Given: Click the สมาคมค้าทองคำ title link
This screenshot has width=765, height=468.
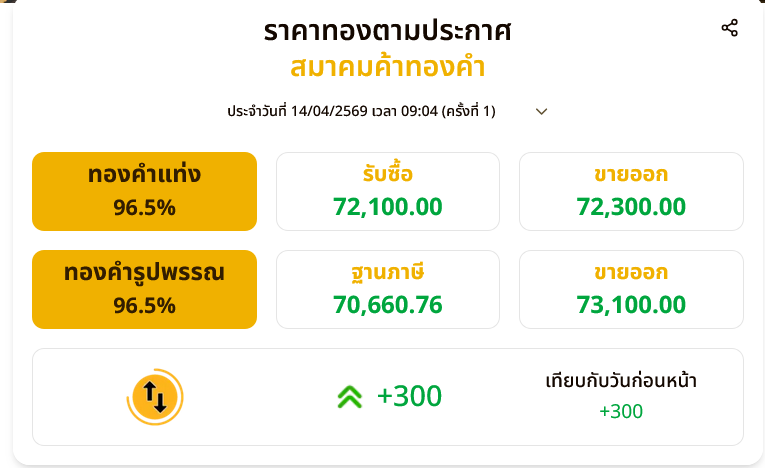Looking at the screenshot, I should (x=388, y=68).
